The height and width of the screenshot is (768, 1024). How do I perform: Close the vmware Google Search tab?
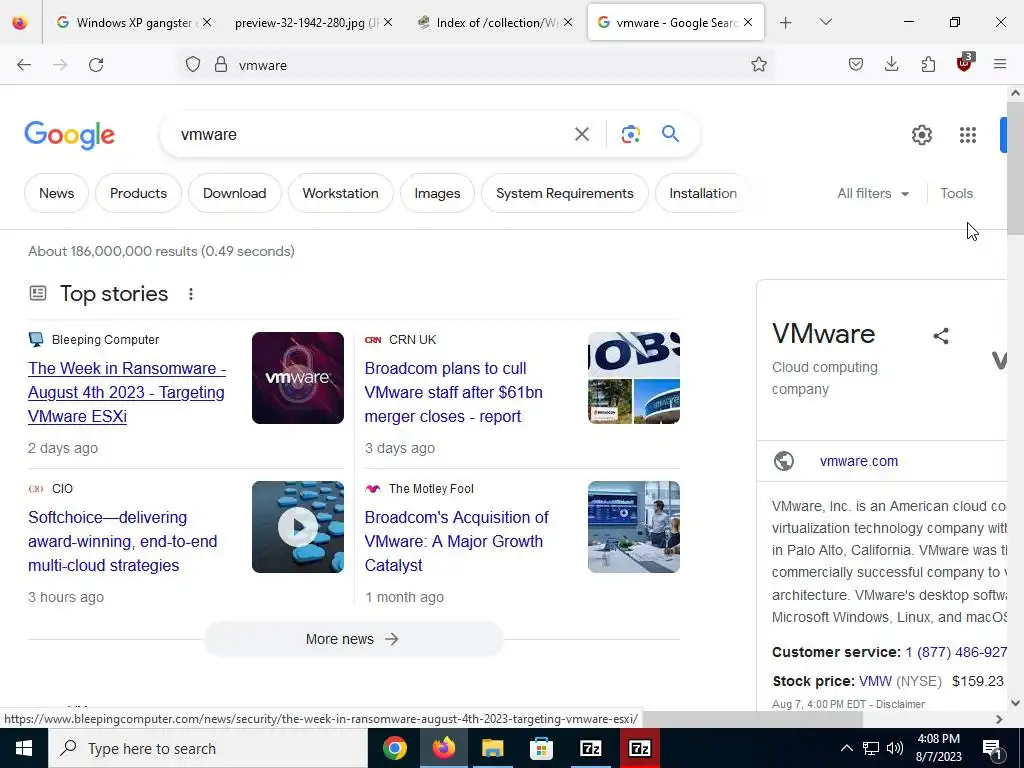tap(748, 22)
